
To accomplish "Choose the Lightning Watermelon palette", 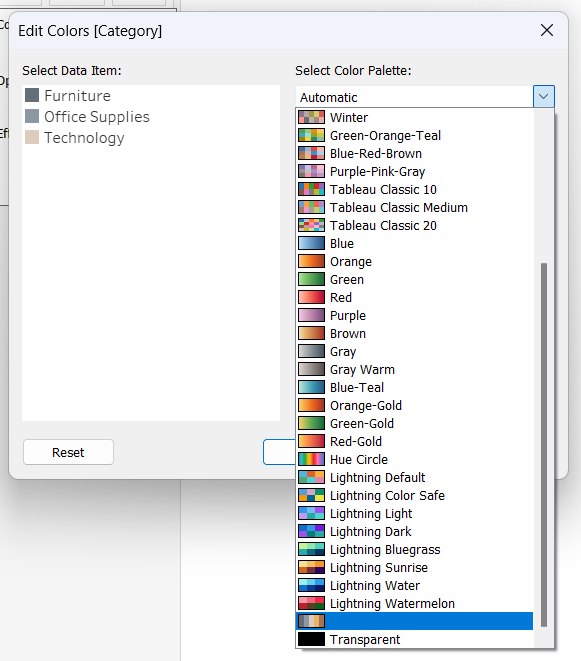I will pyautogui.click(x=414, y=604).
